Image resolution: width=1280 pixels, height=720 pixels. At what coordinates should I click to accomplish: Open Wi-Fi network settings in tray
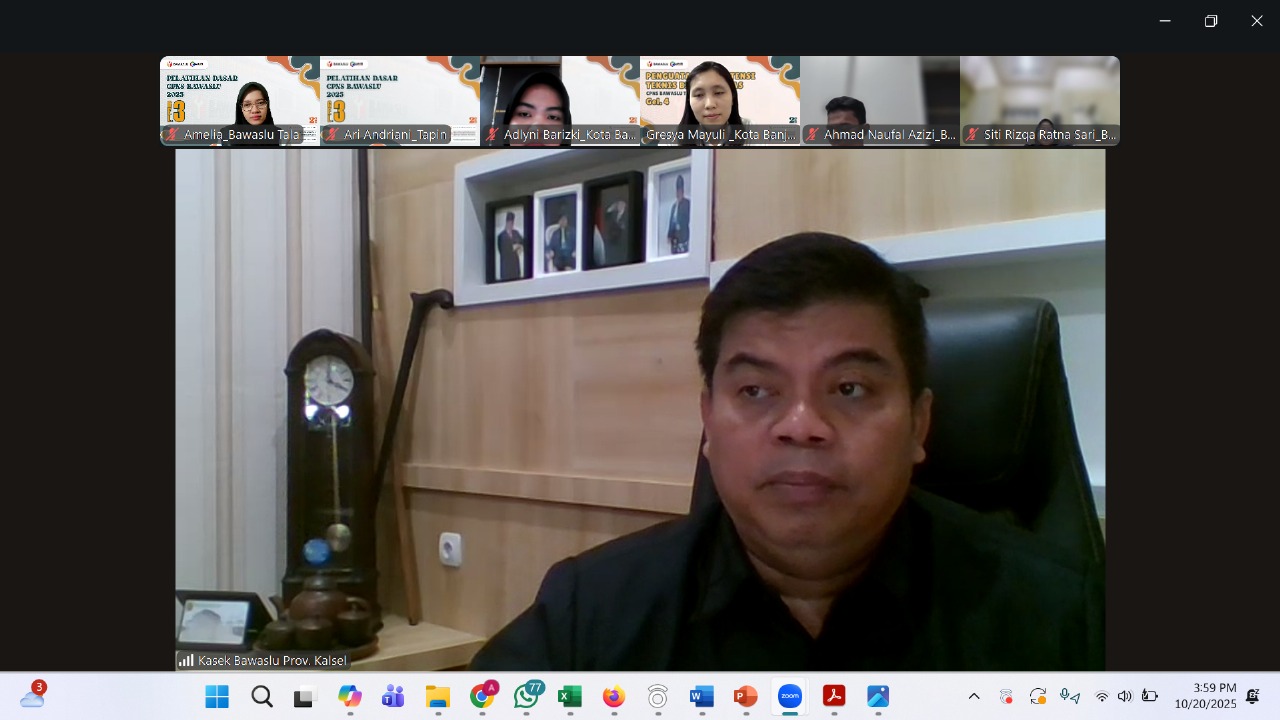(x=1102, y=696)
